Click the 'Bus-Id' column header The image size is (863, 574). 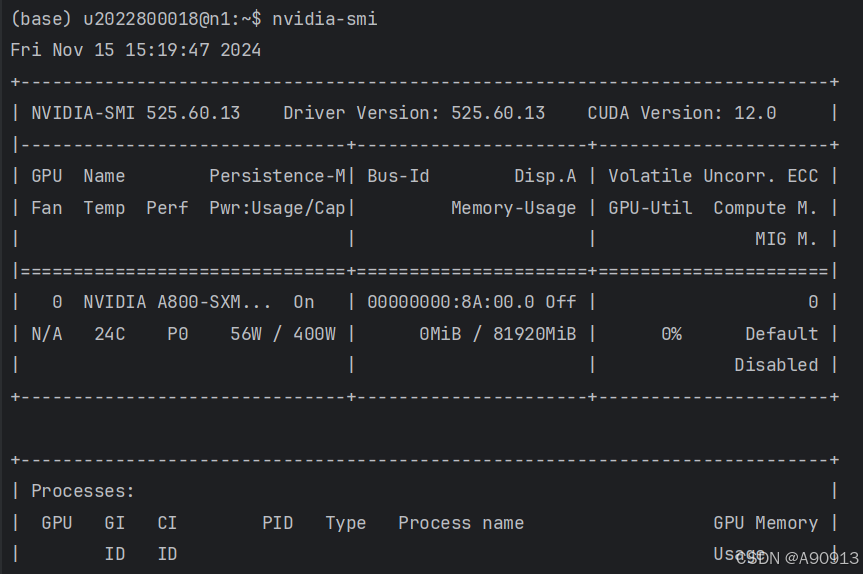point(398,176)
